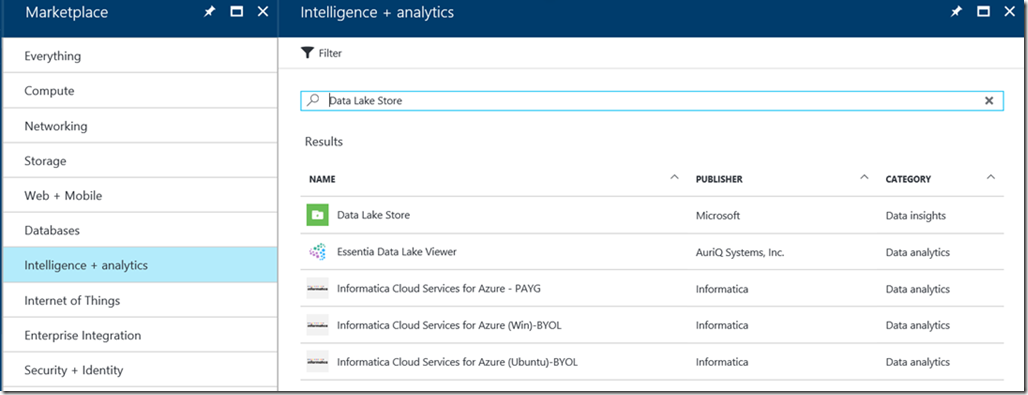Image resolution: width=1028 pixels, height=395 pixels.
Task: Click the Intelligence + analytics blade title
Action: [x=377, y=12]
